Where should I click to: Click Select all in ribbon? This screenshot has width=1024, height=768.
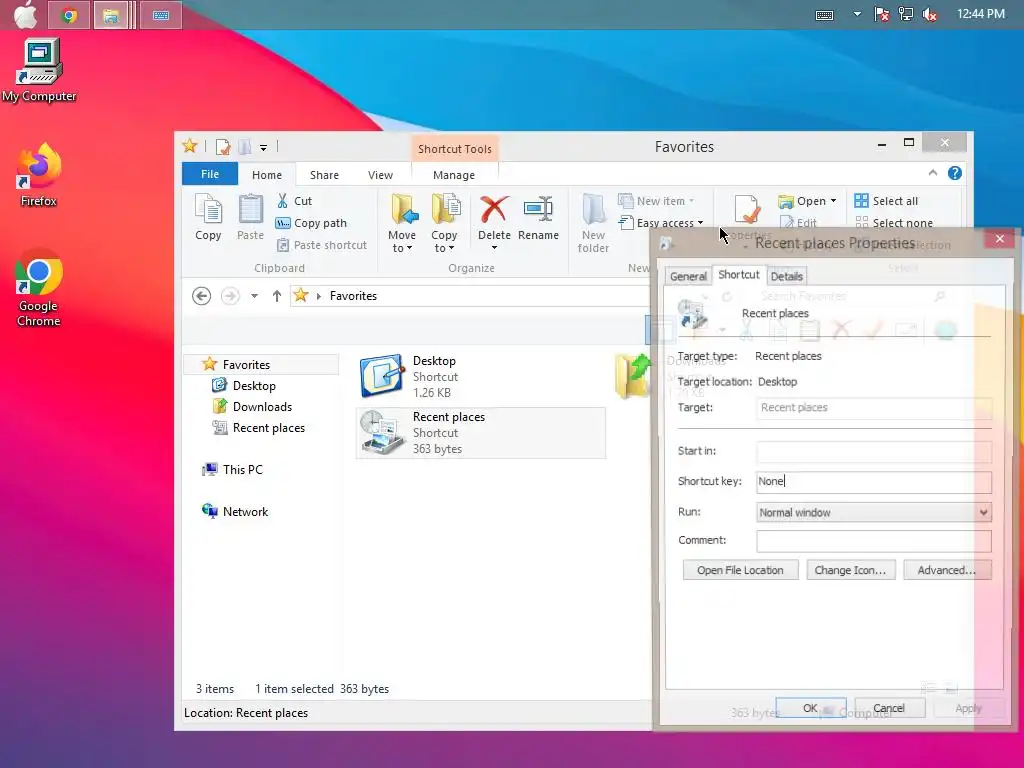[886, 201]
